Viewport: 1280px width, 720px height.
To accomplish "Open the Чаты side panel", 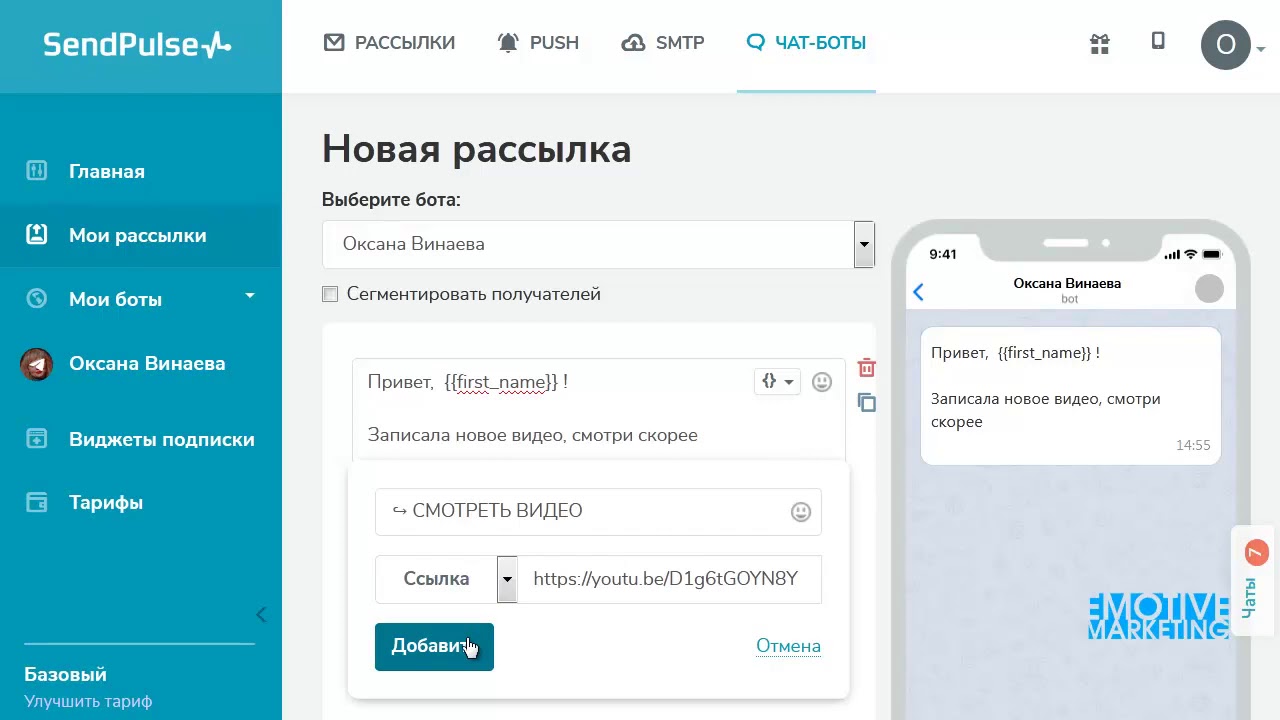I will pos(1254,580).
